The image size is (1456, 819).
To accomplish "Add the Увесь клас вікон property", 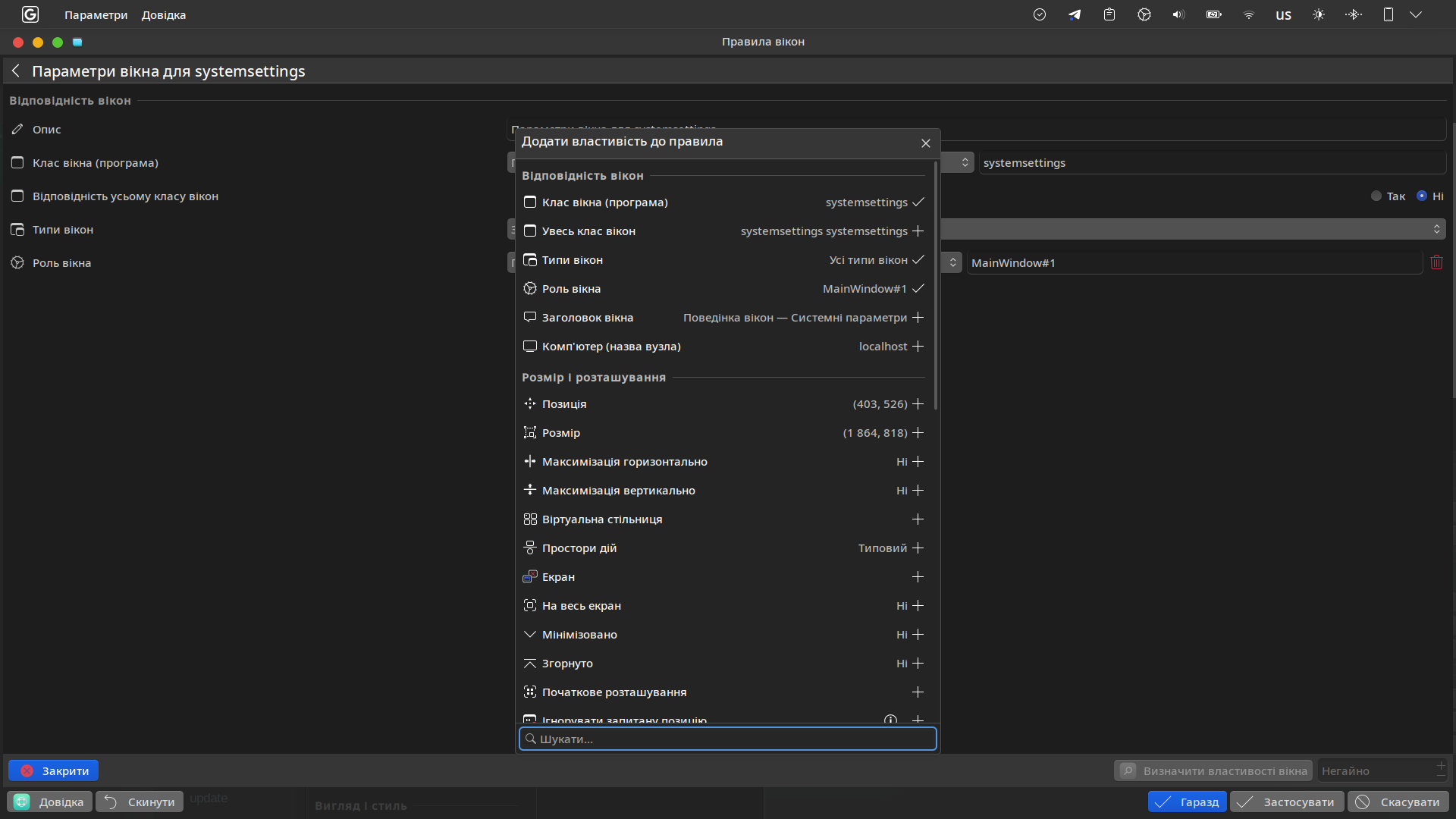I will pos(918,231).
